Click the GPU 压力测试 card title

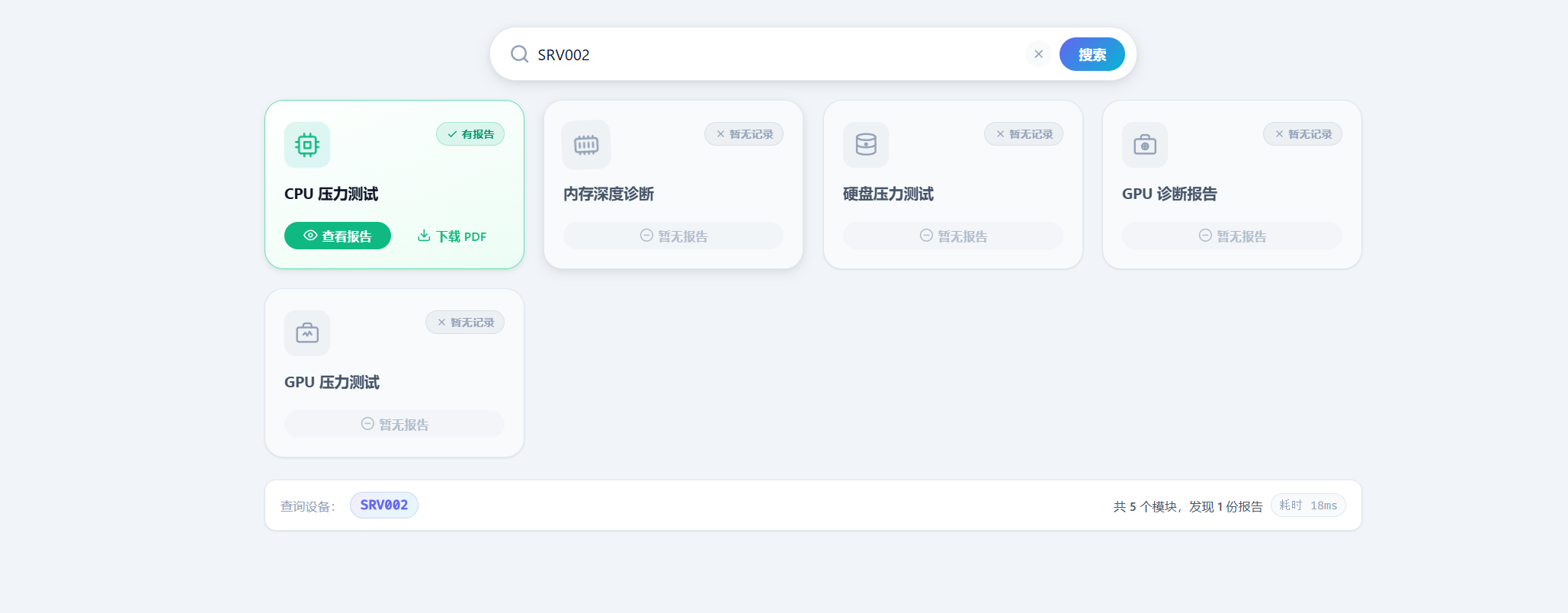click(x=332, y=382)
